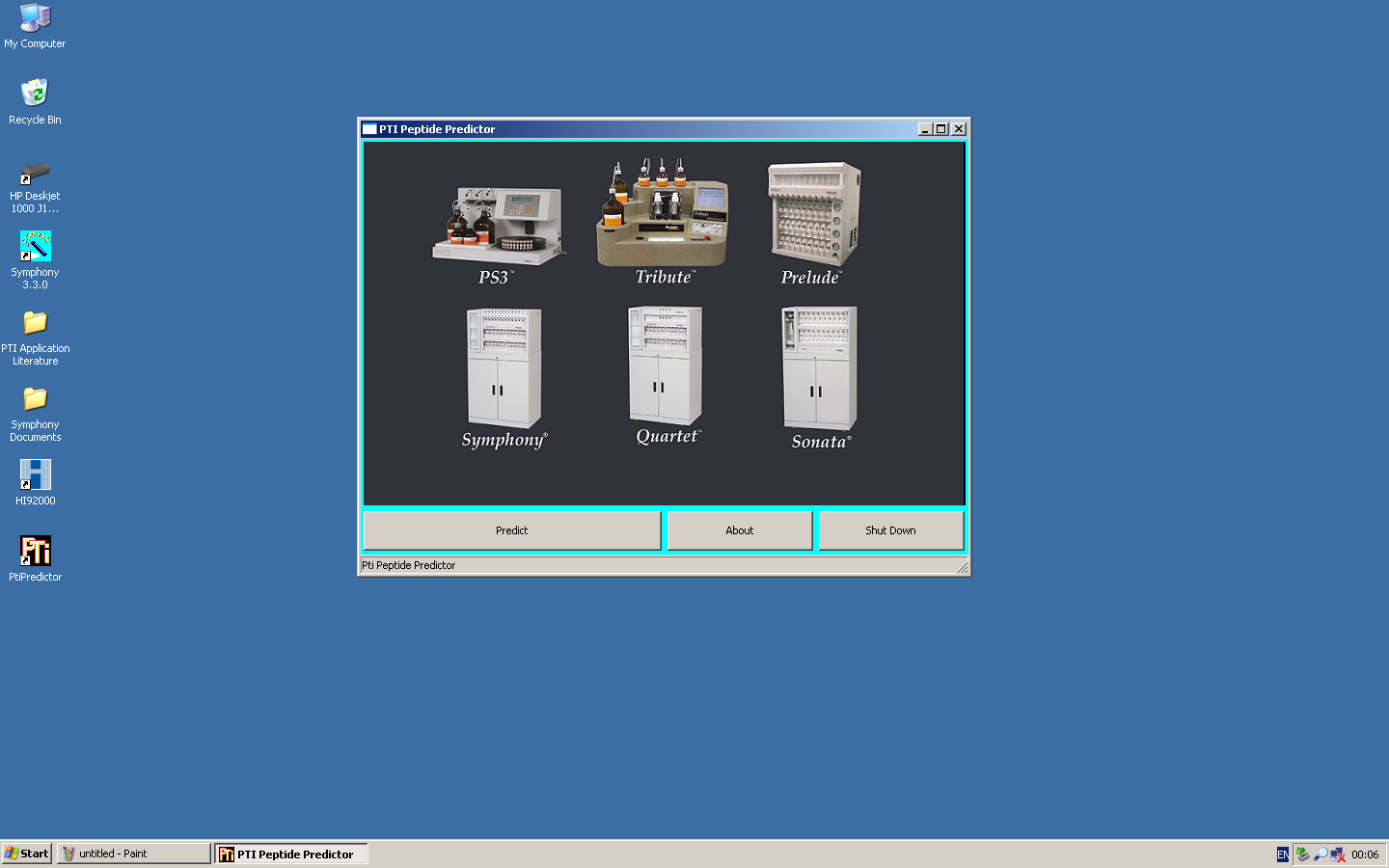Launch the Symphony 3.3.0 shortcut
The height and width of the screenshot is (868, 1389).
35,246
